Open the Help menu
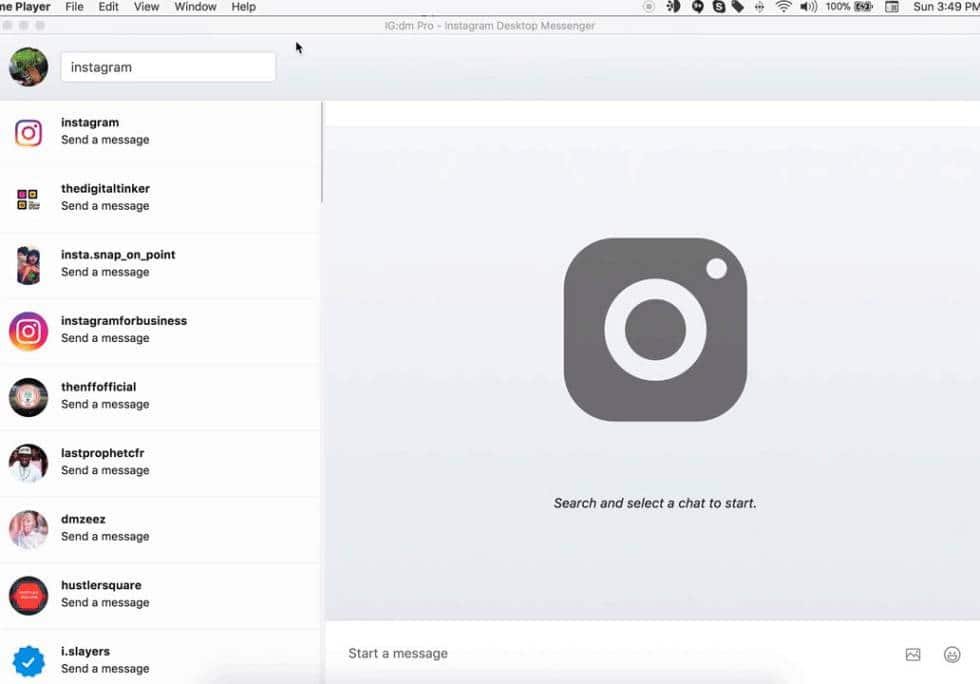The width and height of the screenshot is (980, 684). click(243, 7)
